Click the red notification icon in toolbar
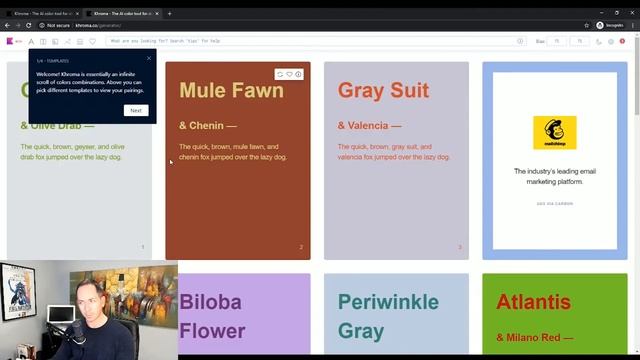 point(622,41)
